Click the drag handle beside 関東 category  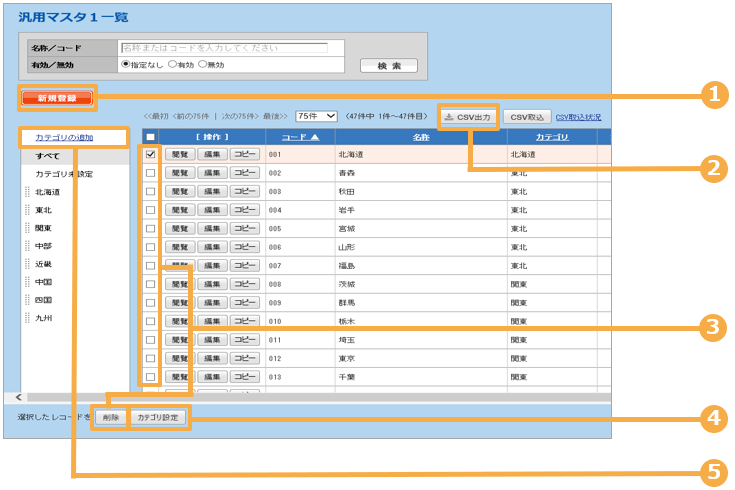coord(27,228)
